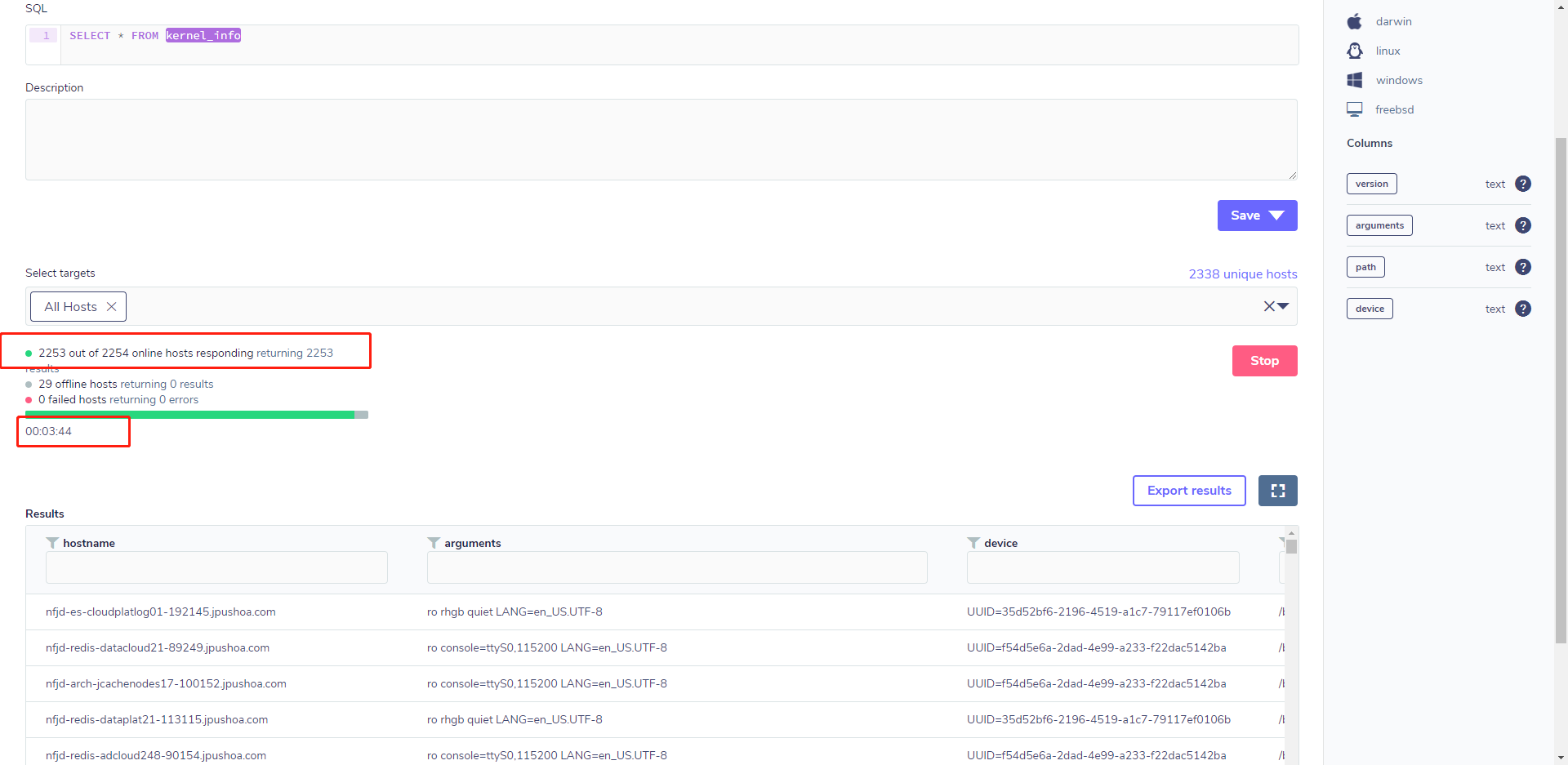This screenshot has width=1568, height=765.
Task: Stop the running query
Action: pos(1264,360)
